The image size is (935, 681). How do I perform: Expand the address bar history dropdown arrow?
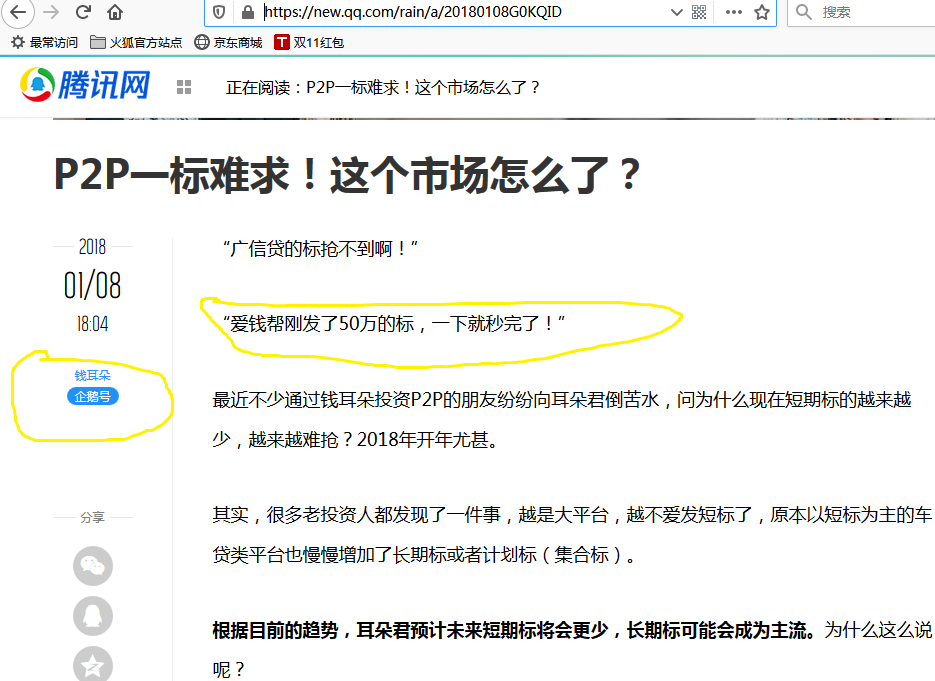click(x=676, y=12)
